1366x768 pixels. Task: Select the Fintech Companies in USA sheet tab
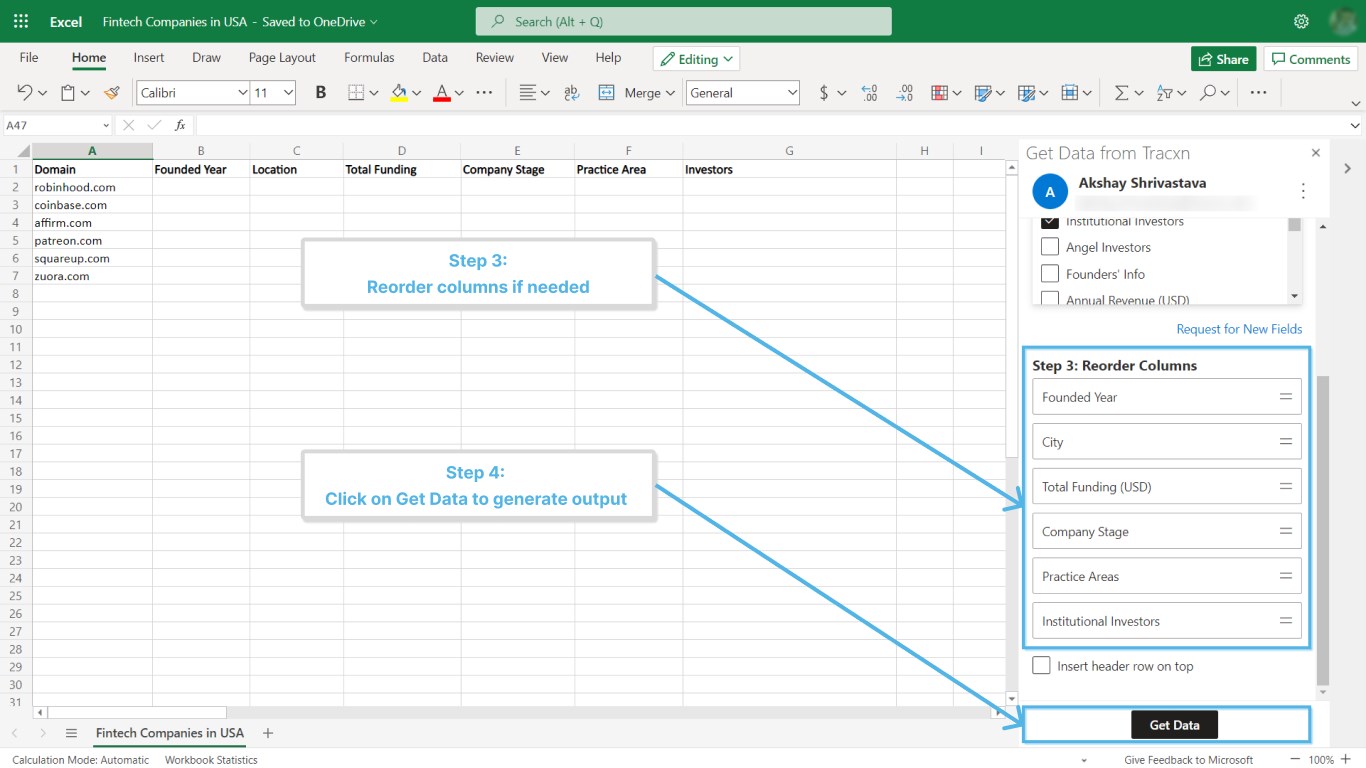click(x=170, y=733)
